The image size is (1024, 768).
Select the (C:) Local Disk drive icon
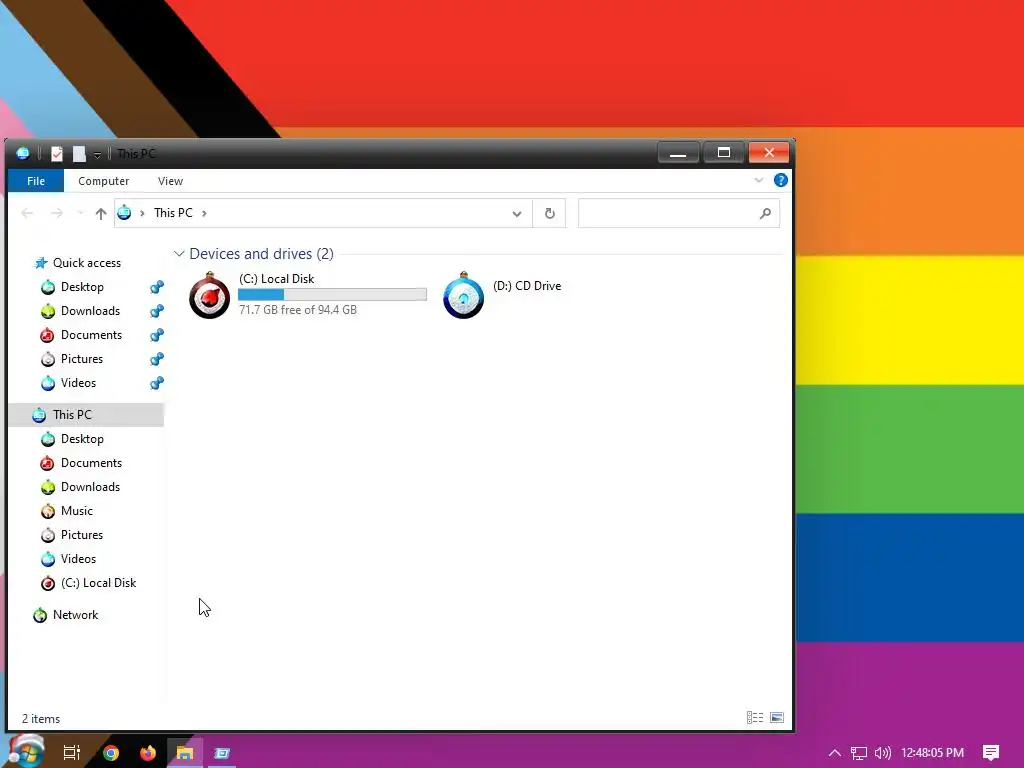pyautogui.click(x=210, y=295)
